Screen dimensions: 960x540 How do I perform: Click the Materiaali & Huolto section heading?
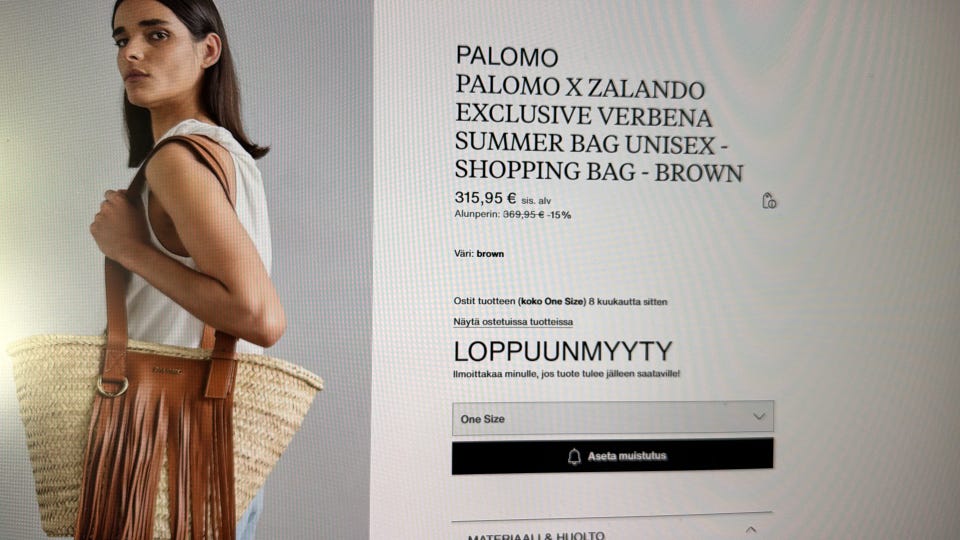pyautogui.click(x=536, y=535)
